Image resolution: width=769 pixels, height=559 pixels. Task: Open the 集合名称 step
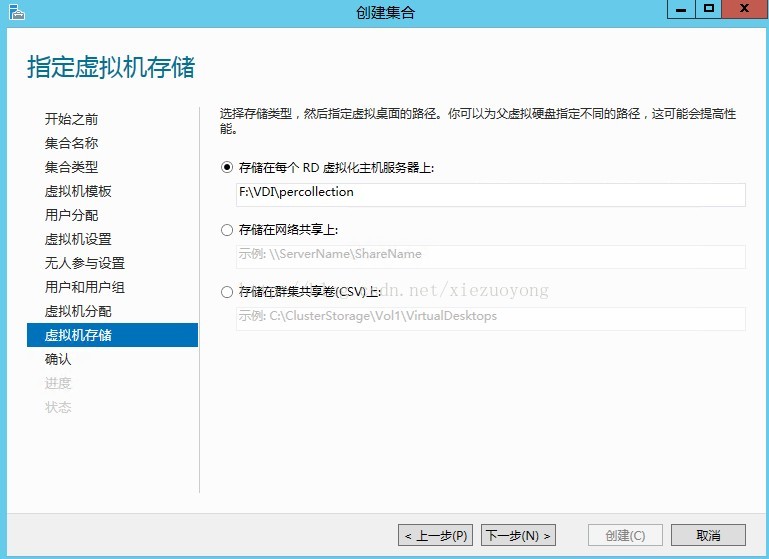coord(71,143)
